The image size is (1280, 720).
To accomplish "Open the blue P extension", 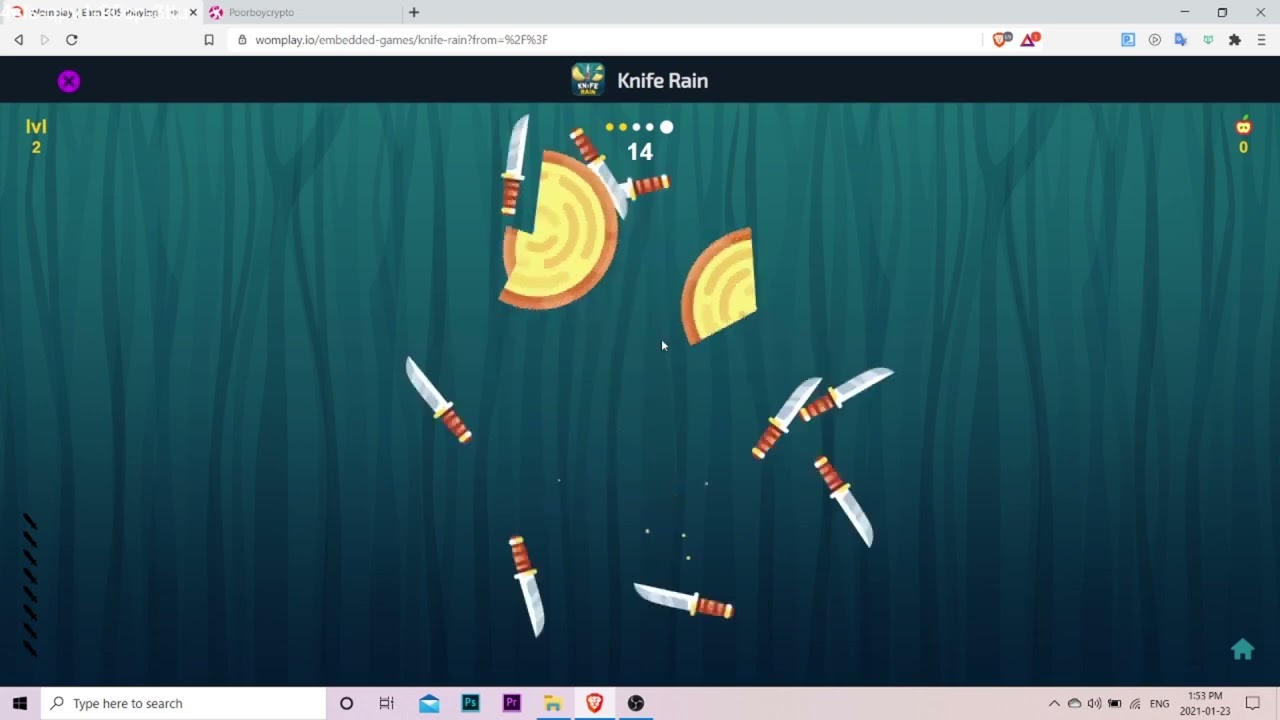I will coord(1128,40).
